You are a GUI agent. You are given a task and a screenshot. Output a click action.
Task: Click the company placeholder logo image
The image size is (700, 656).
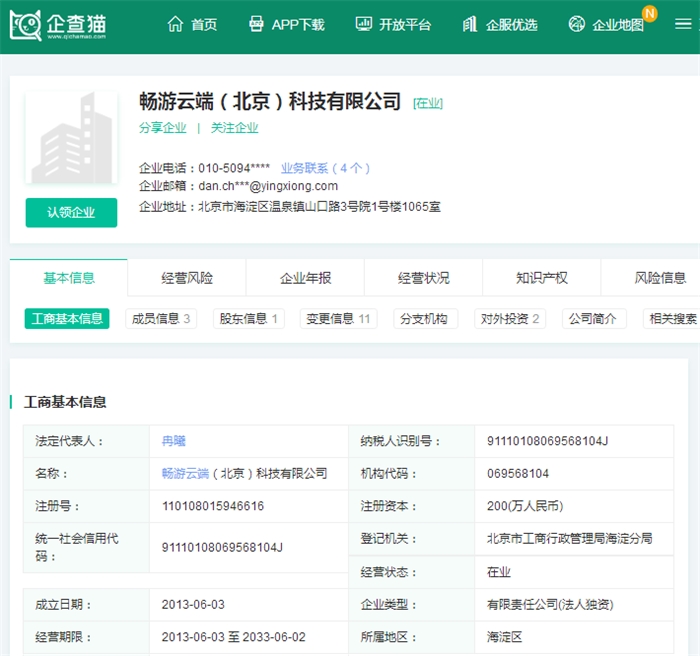pyautogui.click(x=71, y=138)
